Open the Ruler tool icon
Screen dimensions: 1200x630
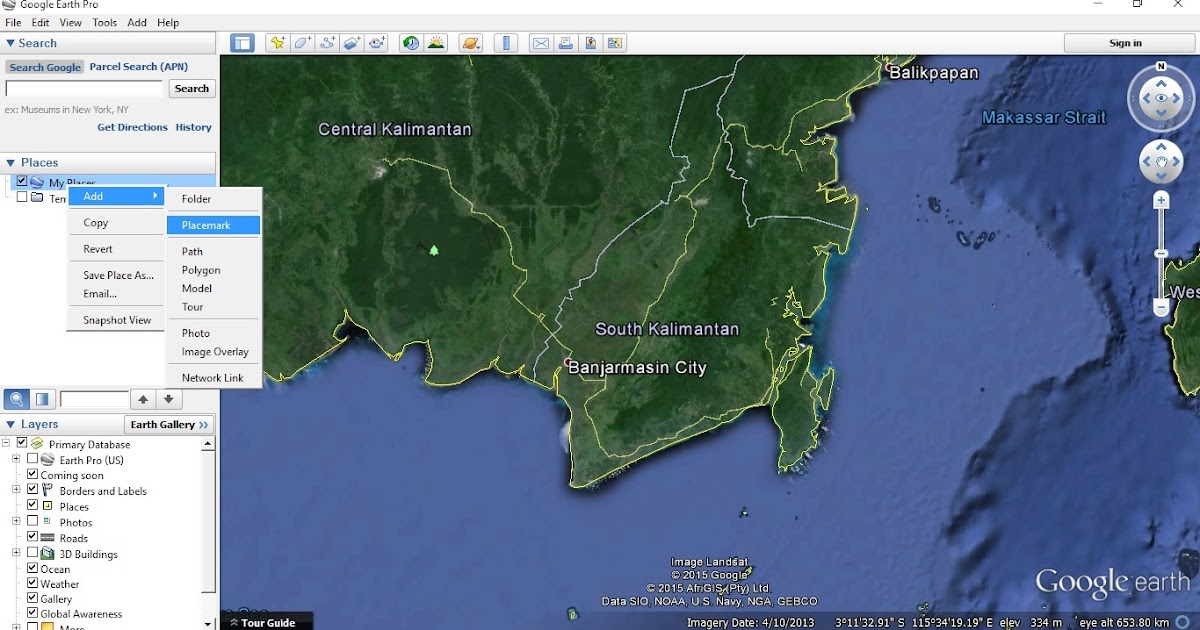(506, 43)
